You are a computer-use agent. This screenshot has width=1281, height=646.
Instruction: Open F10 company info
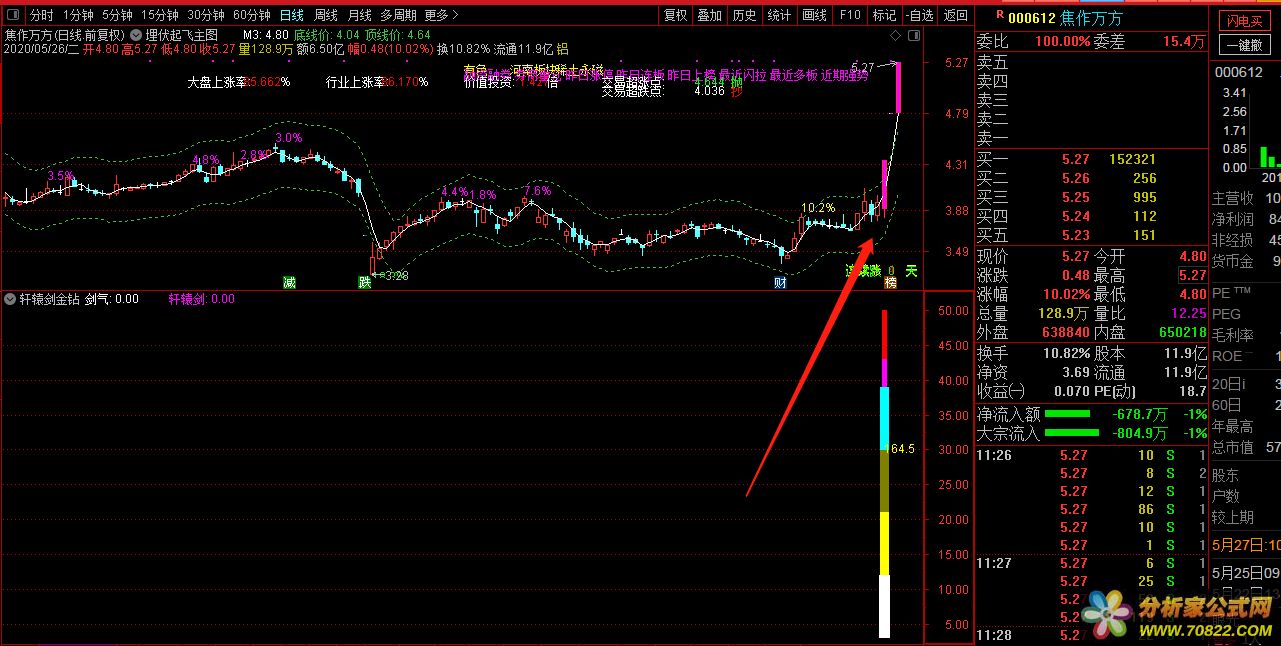[x=850, y=15]
